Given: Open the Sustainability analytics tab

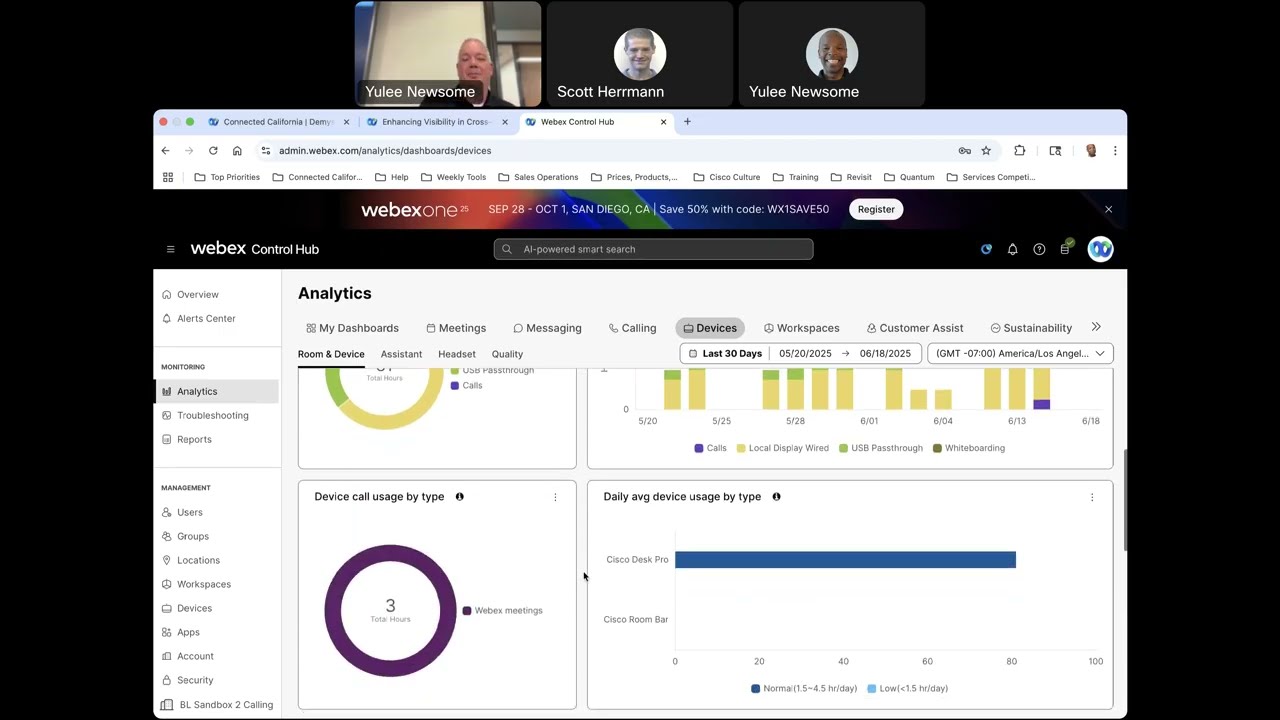Looking at the screenshot, I should (x=1031, y=328).
